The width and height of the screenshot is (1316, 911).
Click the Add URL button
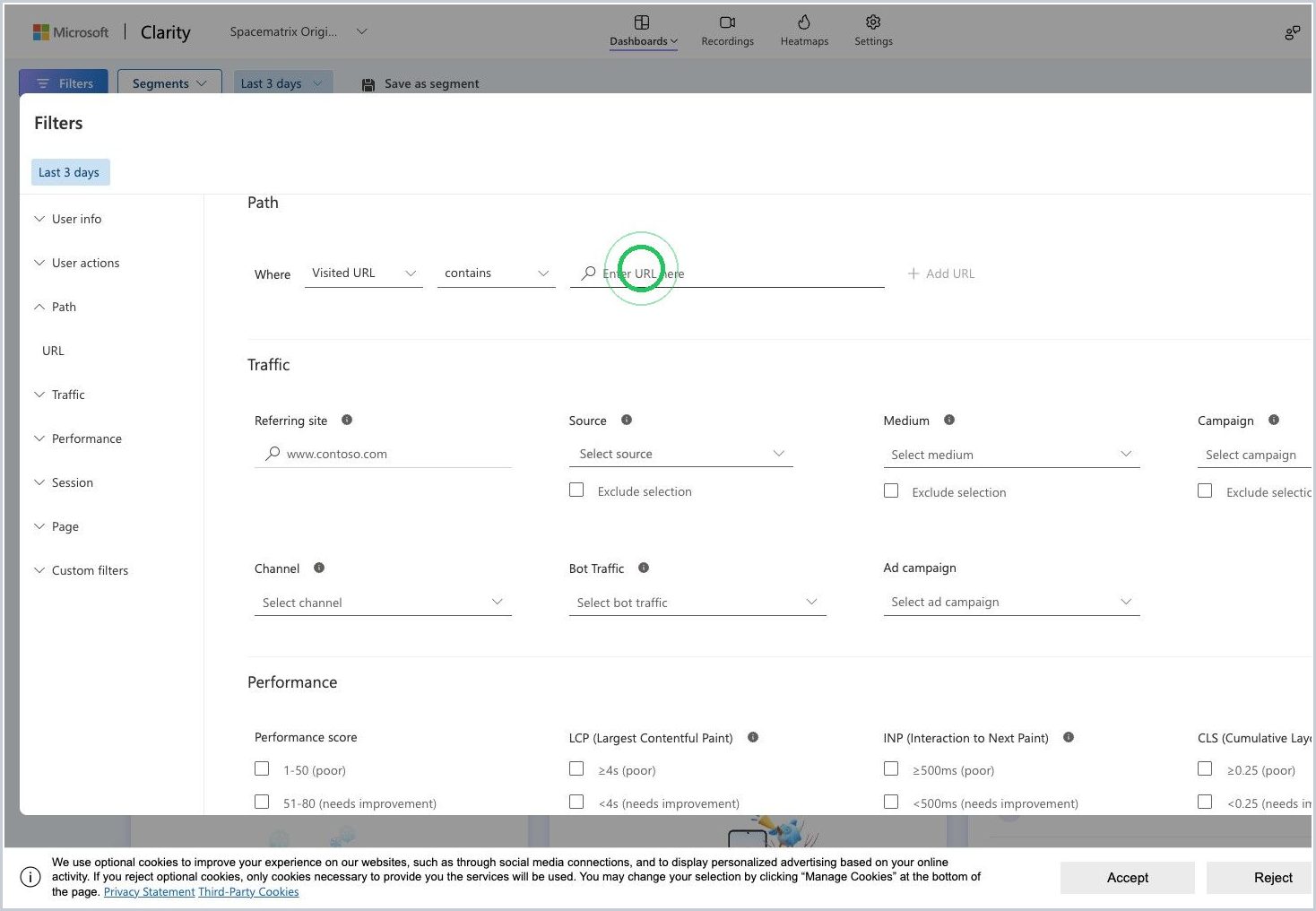click(x=941, y=273)
